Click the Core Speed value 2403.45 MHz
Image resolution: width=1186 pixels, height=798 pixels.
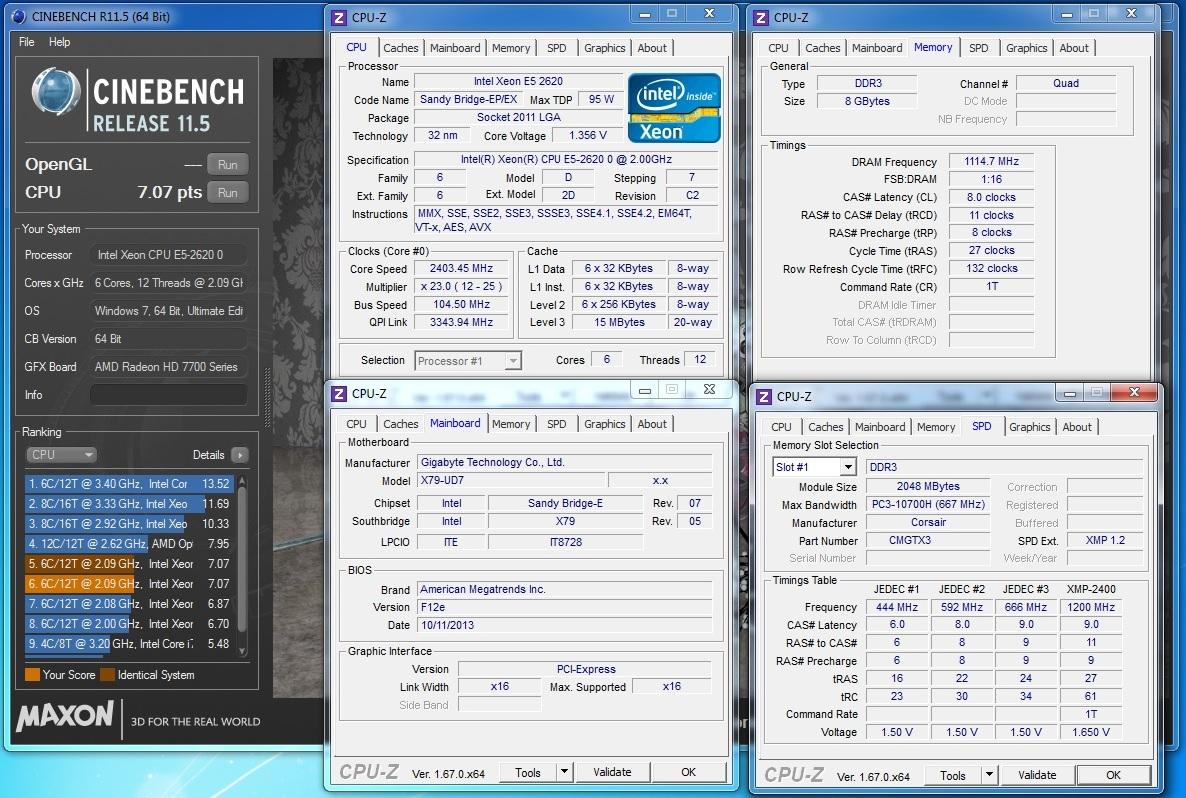[461, 269]
